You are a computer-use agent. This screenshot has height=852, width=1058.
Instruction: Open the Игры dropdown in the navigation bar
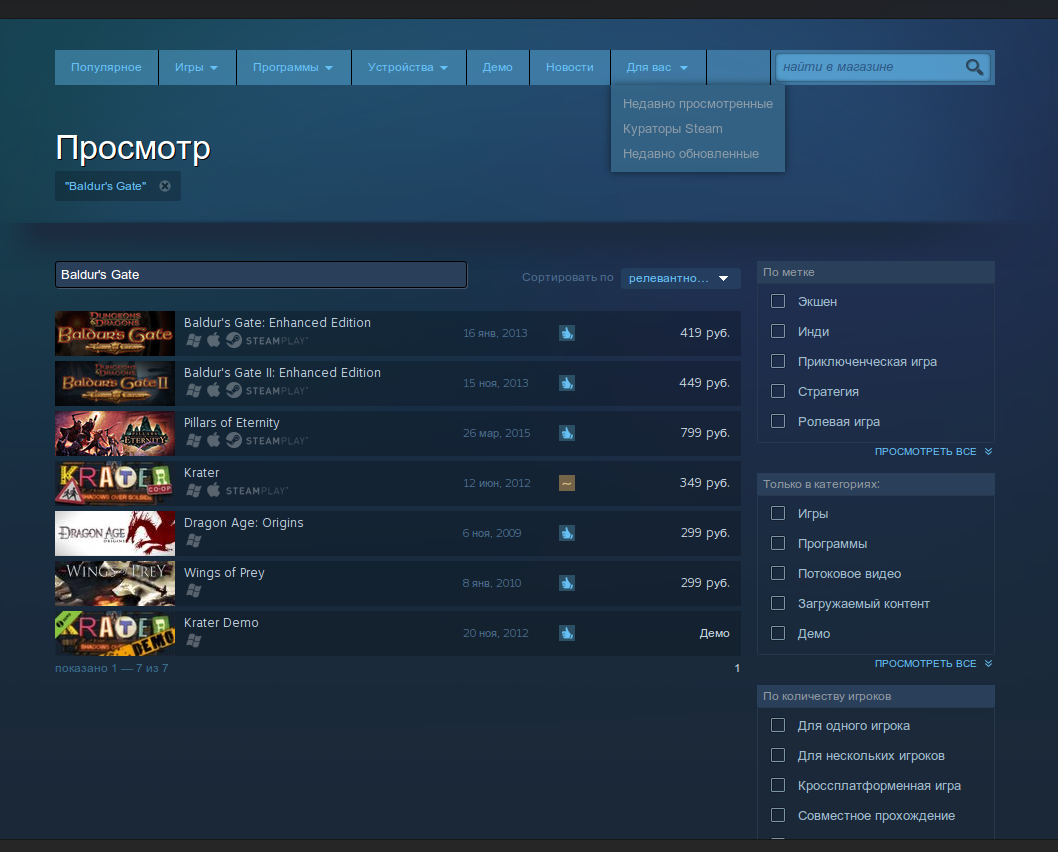tap(196, 67)
